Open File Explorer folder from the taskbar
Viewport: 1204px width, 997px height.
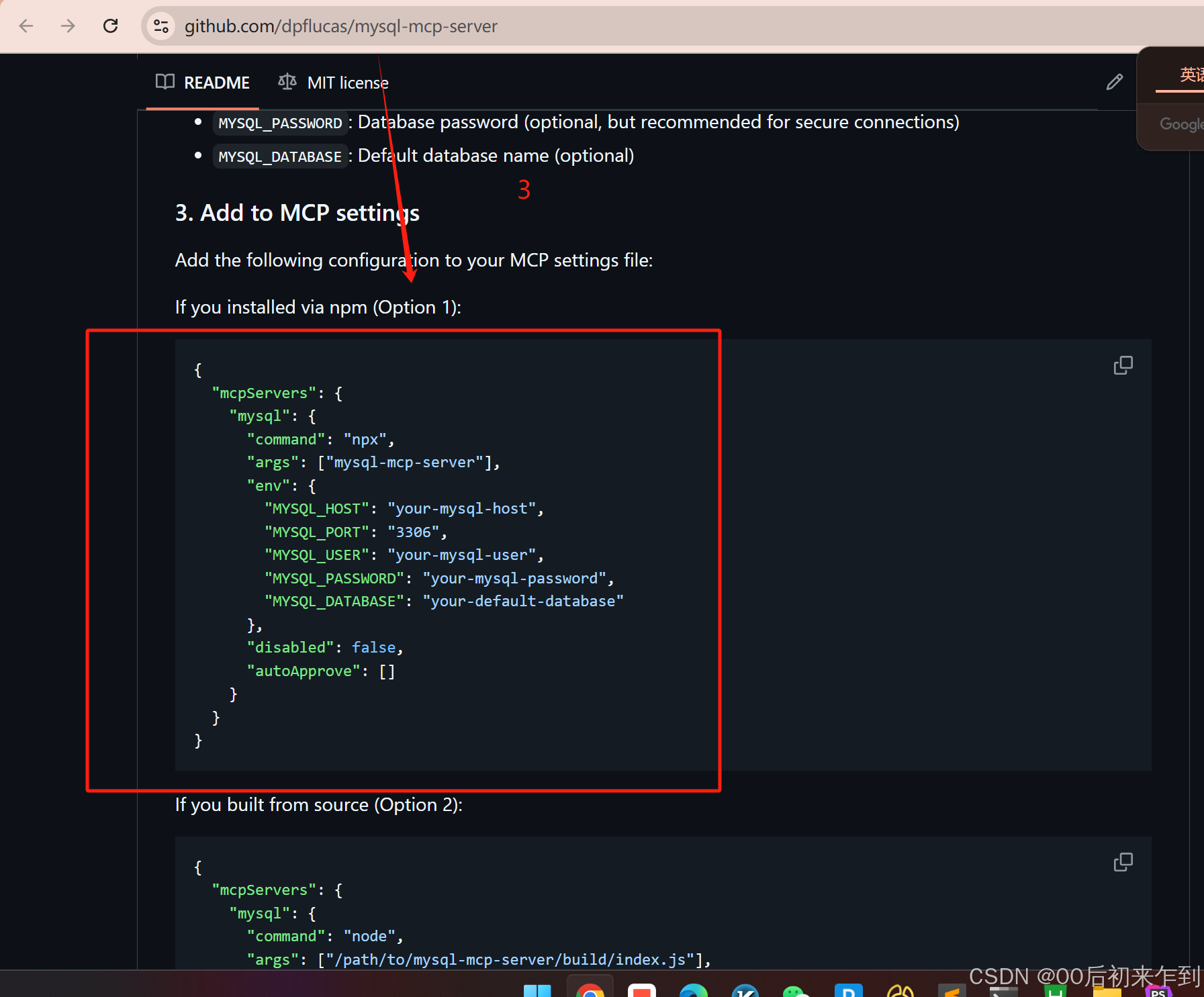pyautogui.click(x=1108, y=992)
